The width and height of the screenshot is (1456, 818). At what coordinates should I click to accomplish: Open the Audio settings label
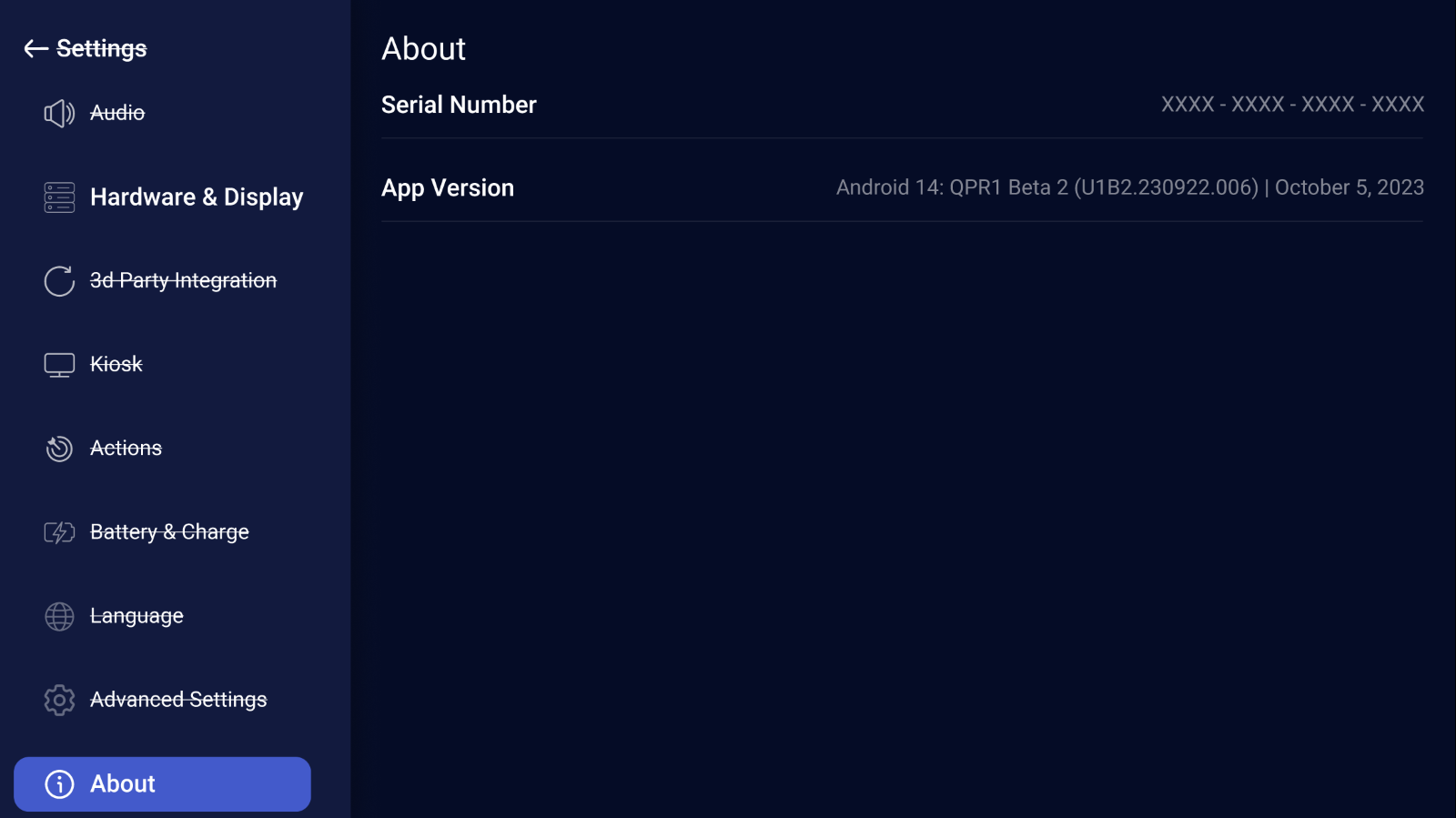click(x=117, y=113)
